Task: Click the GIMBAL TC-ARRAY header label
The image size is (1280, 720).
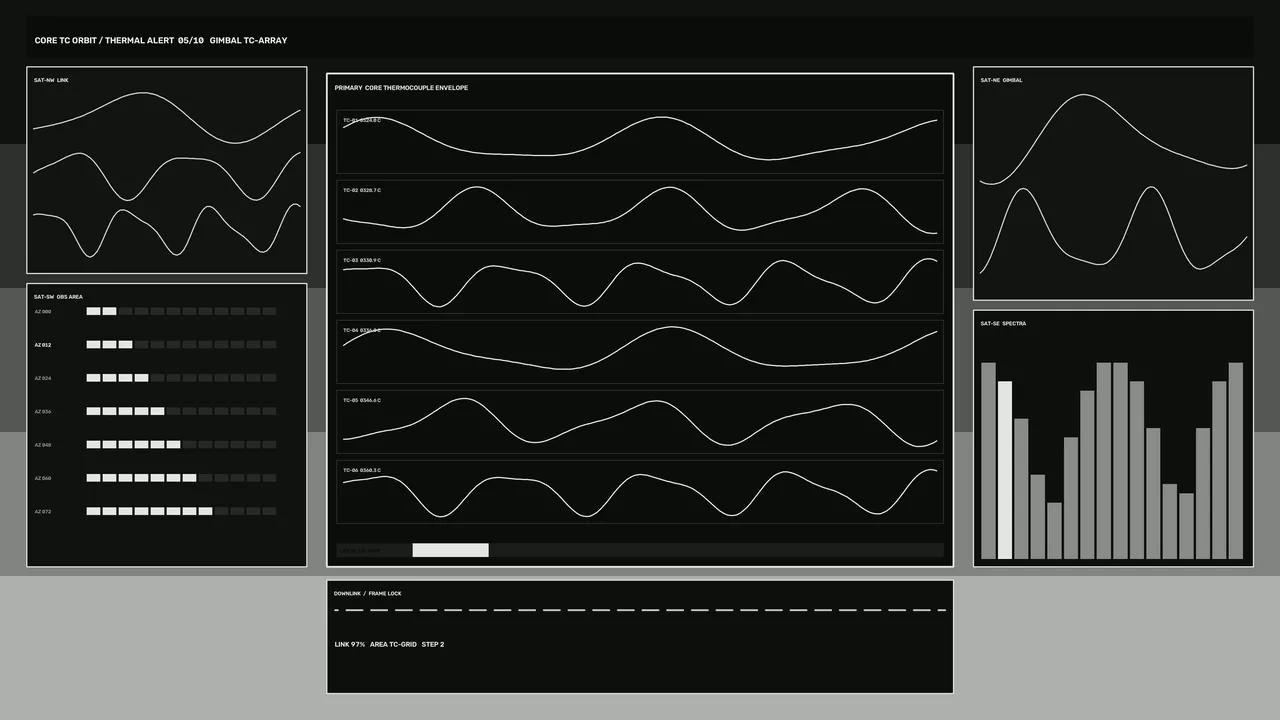Action: [x=249, y=41]
